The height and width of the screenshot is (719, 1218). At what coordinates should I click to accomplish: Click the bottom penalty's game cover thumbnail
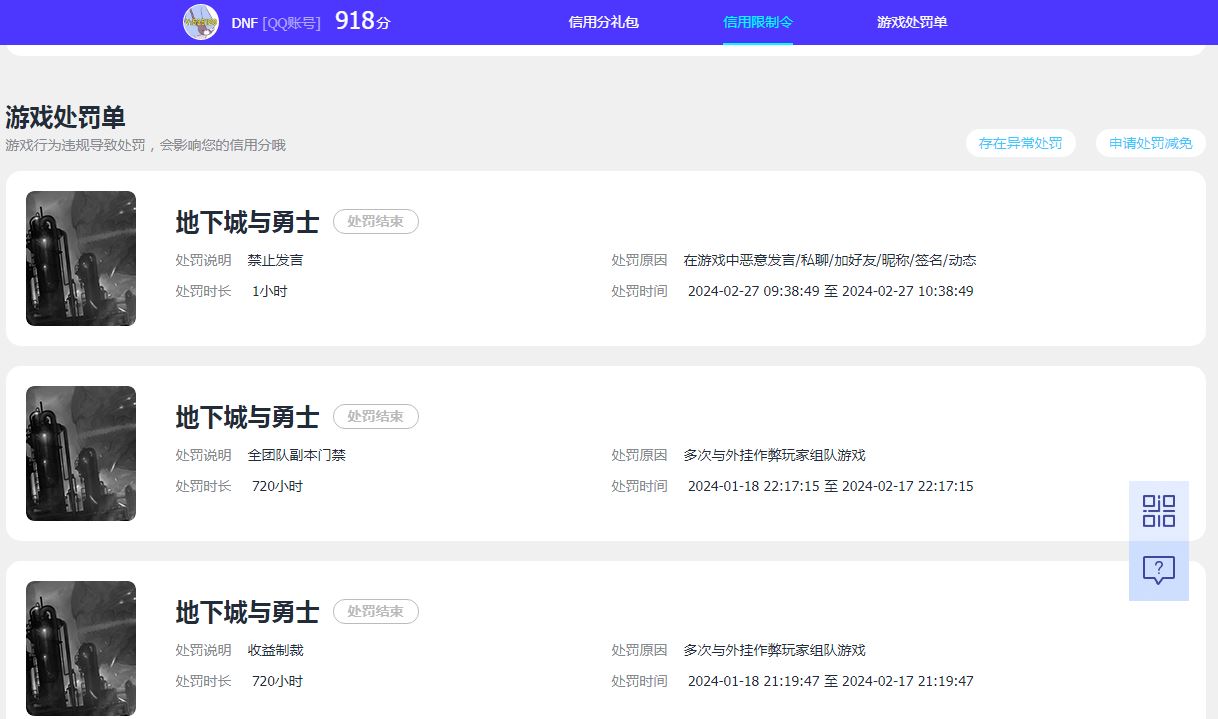tap(80, 648)
